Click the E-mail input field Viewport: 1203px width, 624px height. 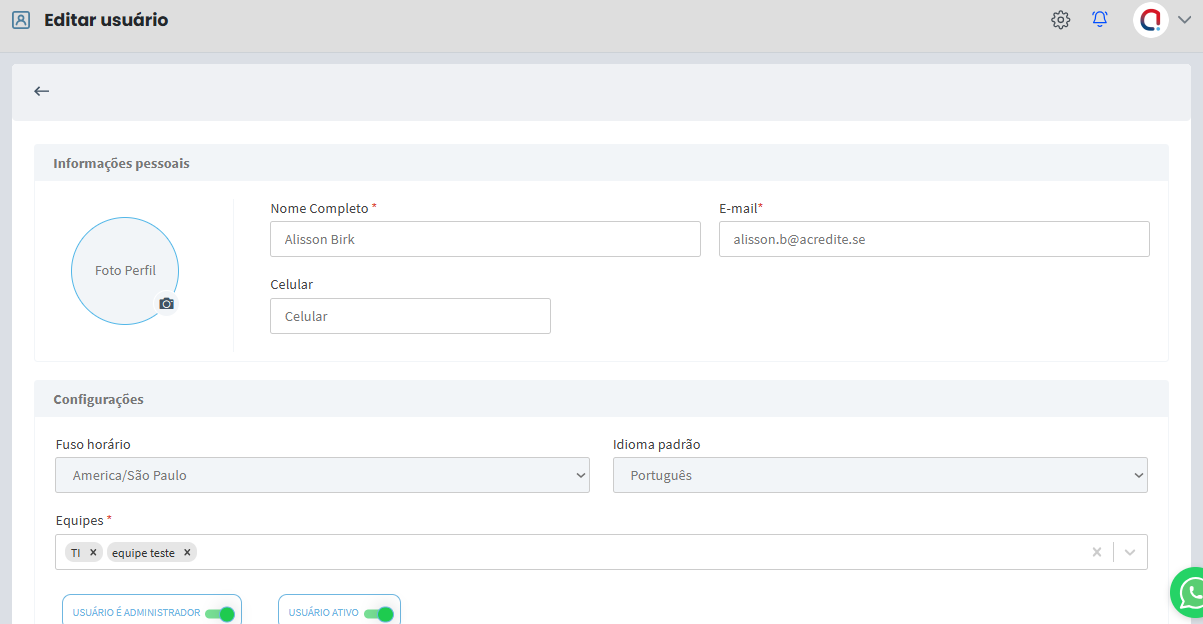[933, 240]
